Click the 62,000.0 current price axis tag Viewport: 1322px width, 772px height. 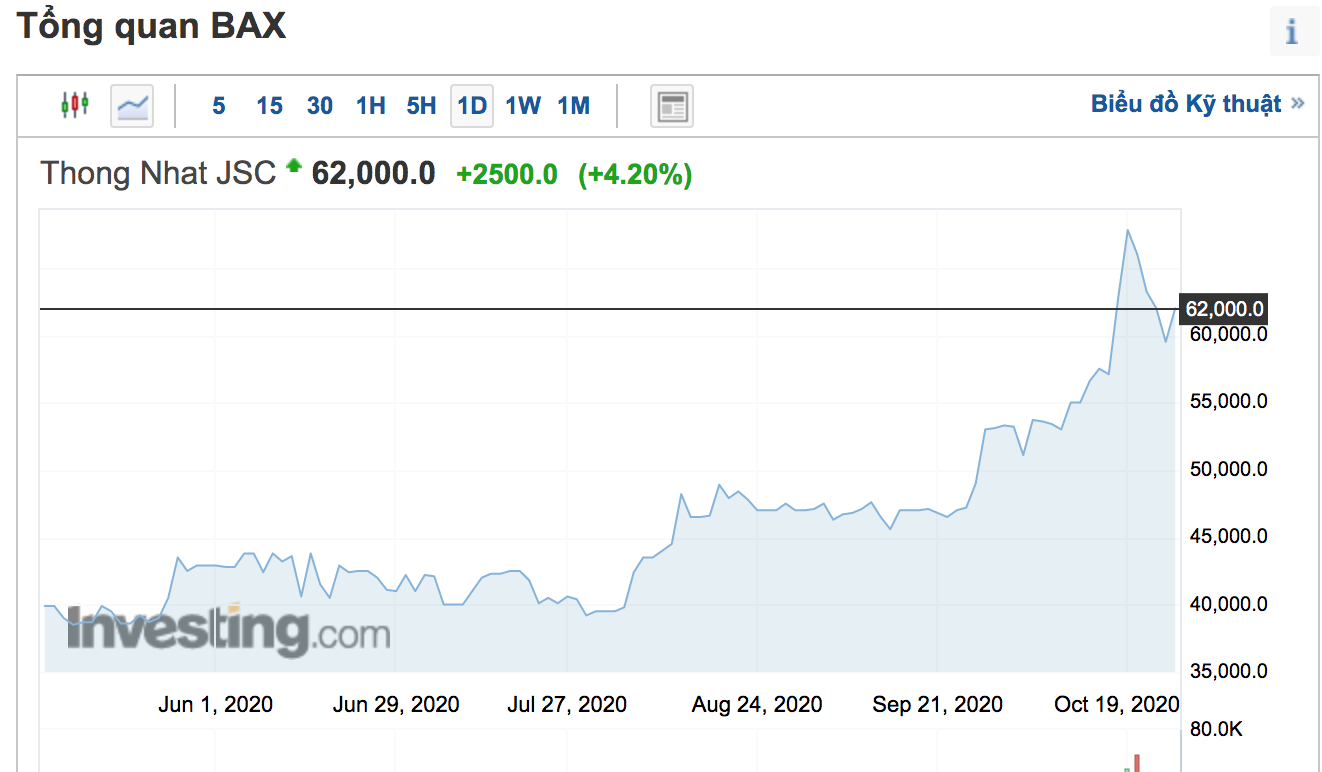click(x=1224, y=309)
